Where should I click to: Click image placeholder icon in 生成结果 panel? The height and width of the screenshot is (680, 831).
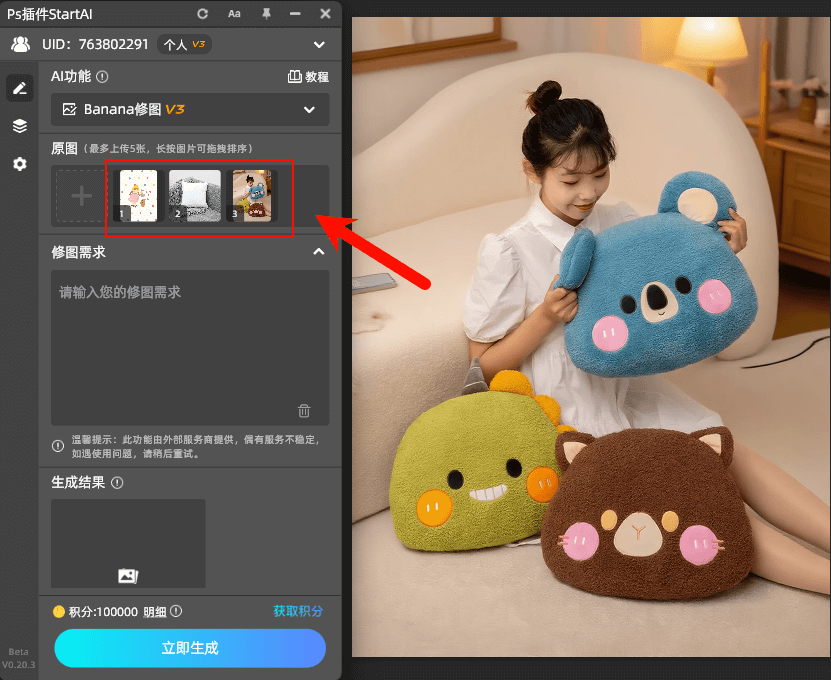[x=128, y=574]
